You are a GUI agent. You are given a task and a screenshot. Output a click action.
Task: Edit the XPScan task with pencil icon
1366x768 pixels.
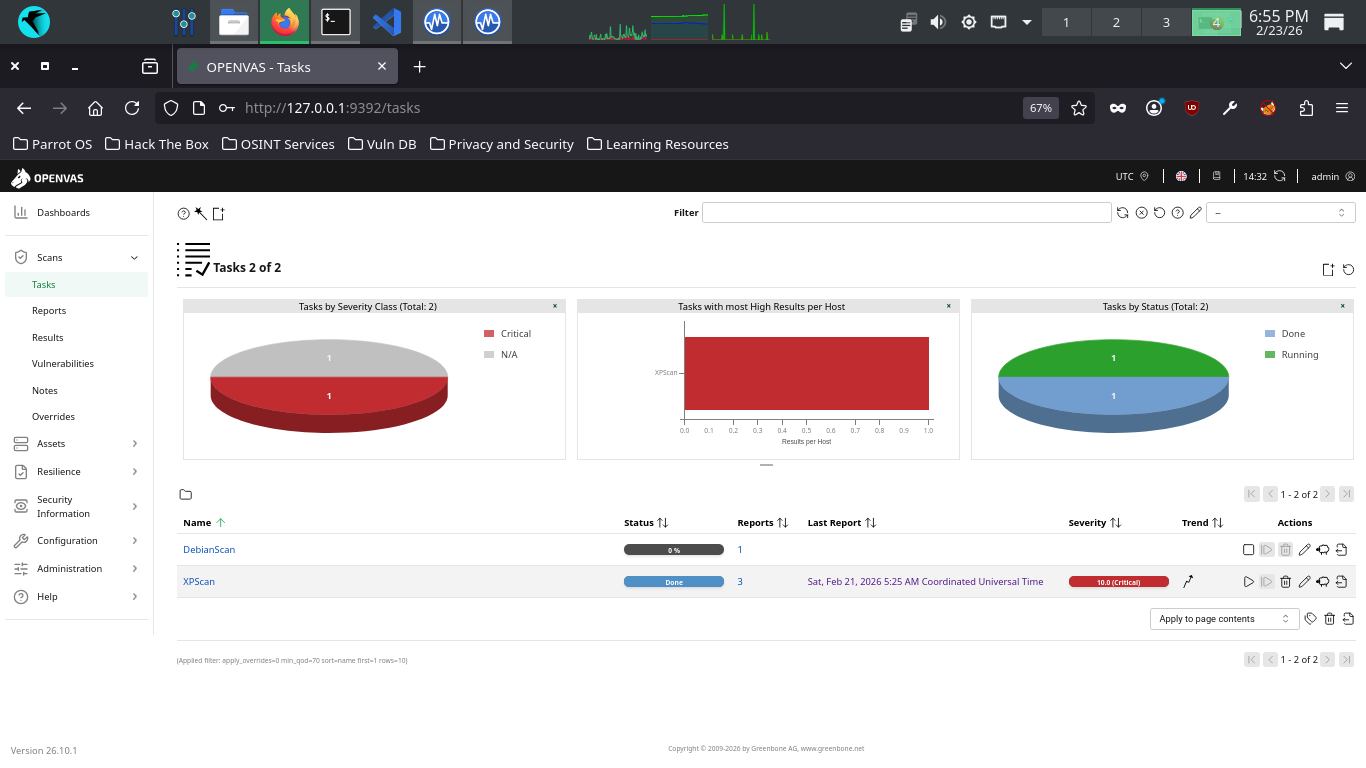(1304, 582)
